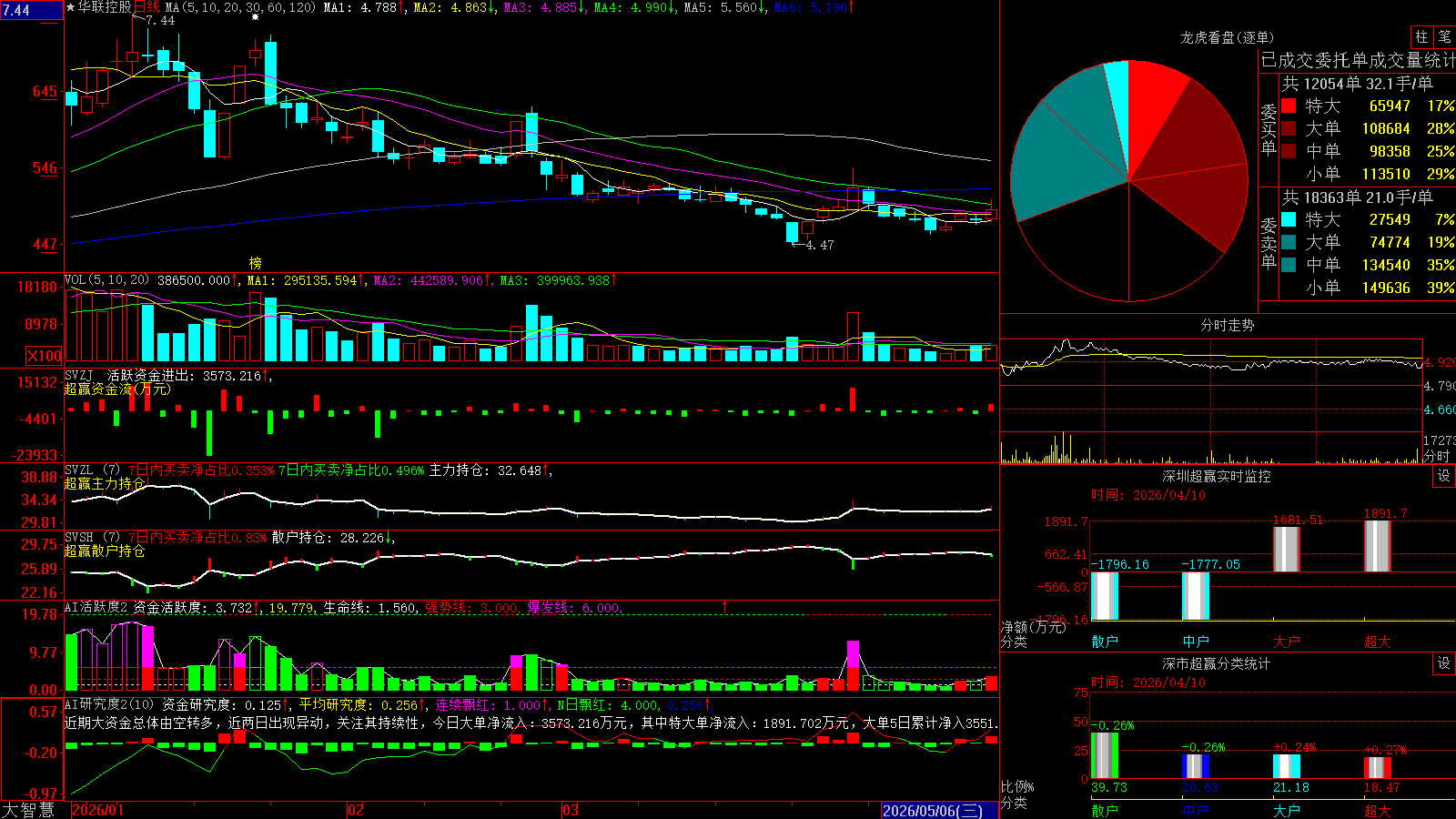1456x819 pixels.
Task: Click the green 散户 bar in 深市超赢分类统计
Action: (1105, 755)
